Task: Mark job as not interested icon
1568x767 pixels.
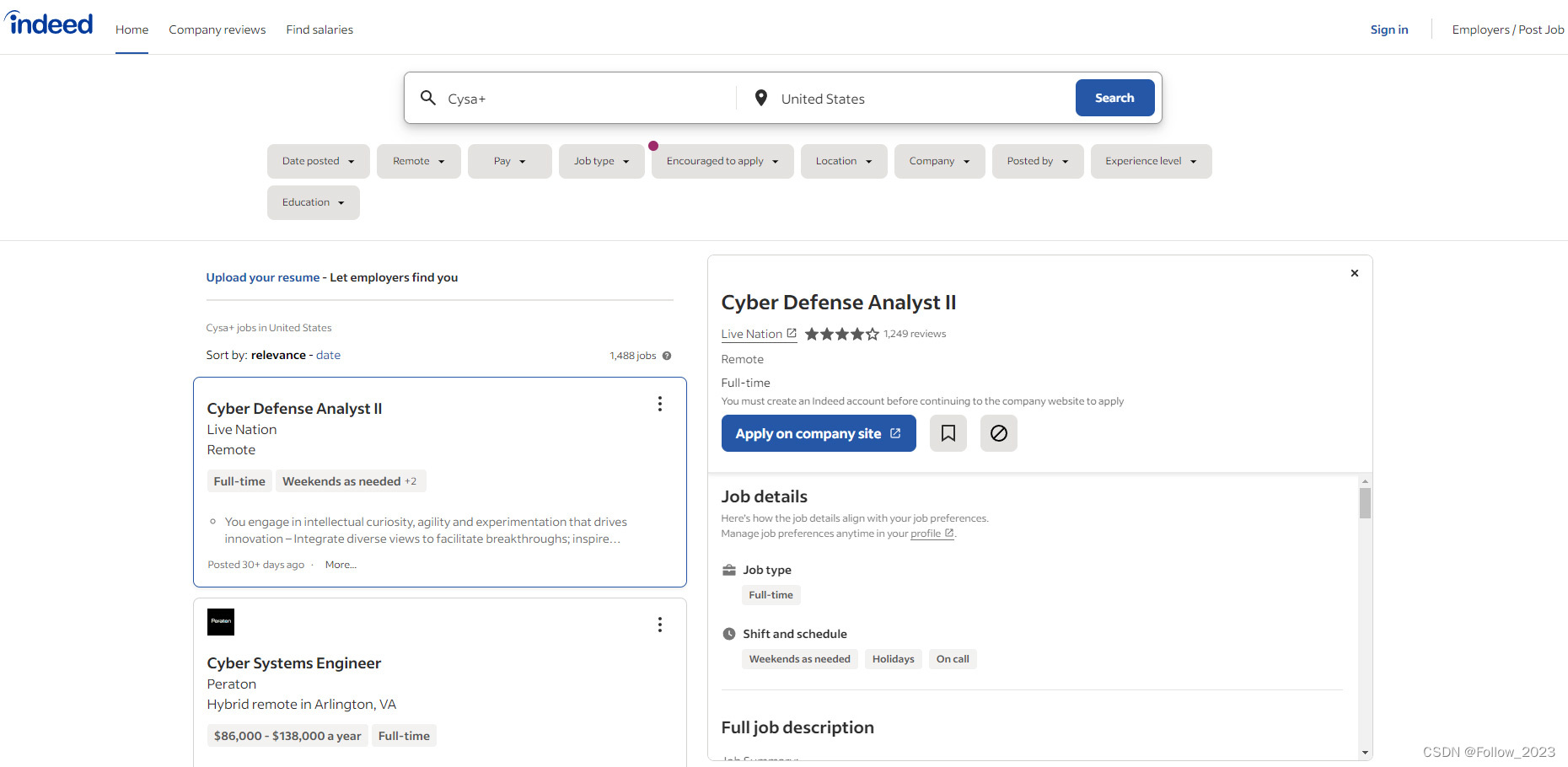Action: point(999,433)
